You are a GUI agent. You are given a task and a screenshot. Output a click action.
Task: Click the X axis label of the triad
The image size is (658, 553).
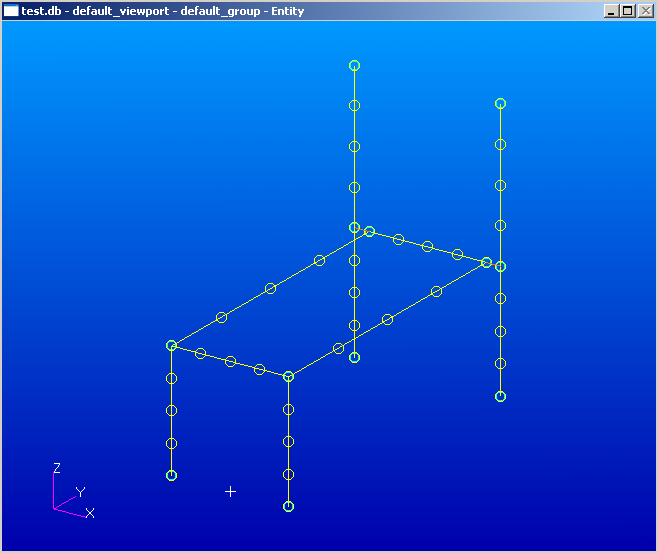coord(90,513)
